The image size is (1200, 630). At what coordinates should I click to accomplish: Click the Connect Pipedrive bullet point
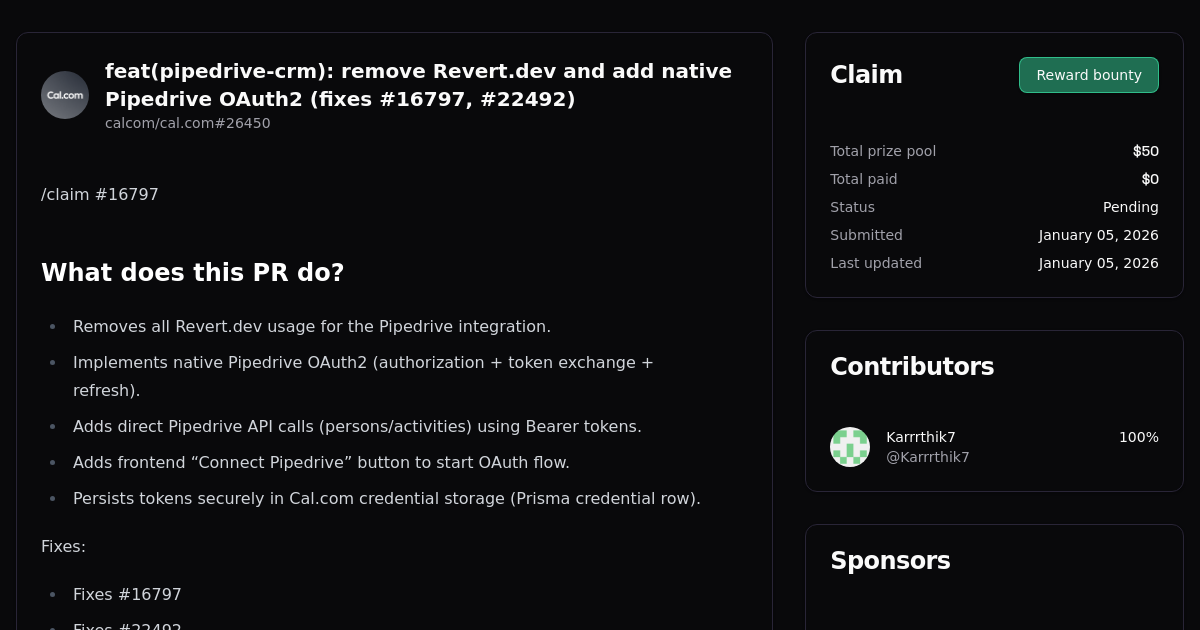321,462
